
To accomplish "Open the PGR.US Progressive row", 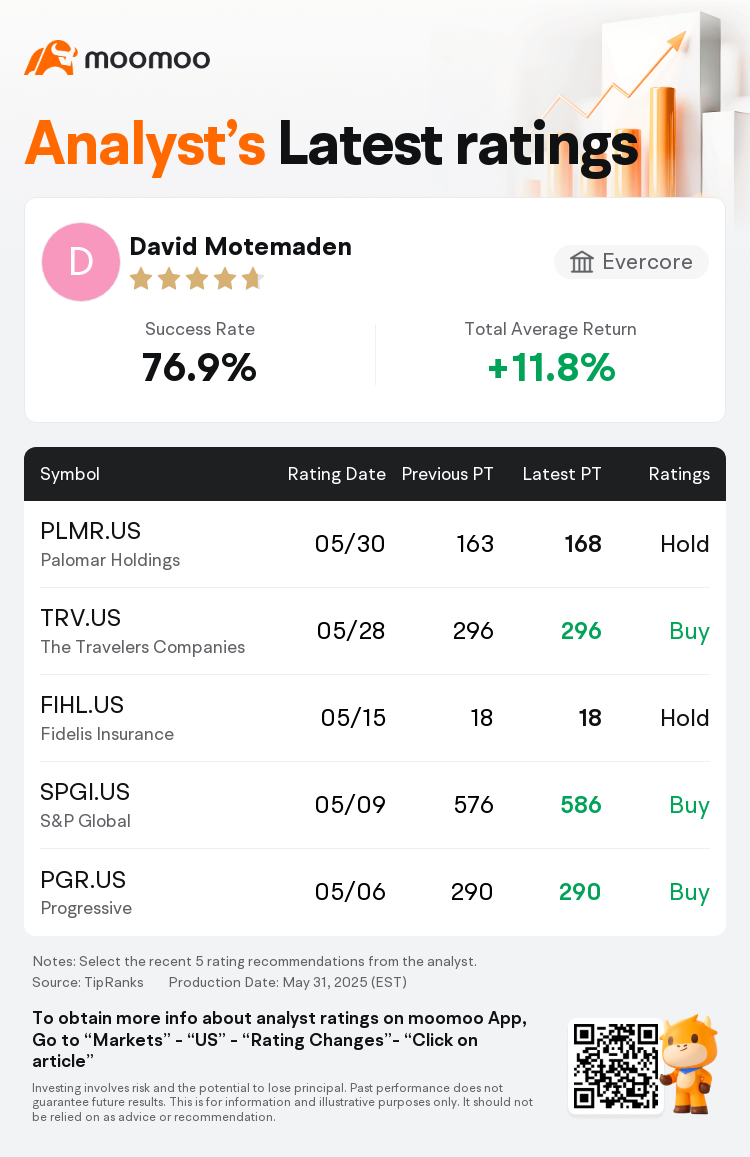I will tap(375, 893).
